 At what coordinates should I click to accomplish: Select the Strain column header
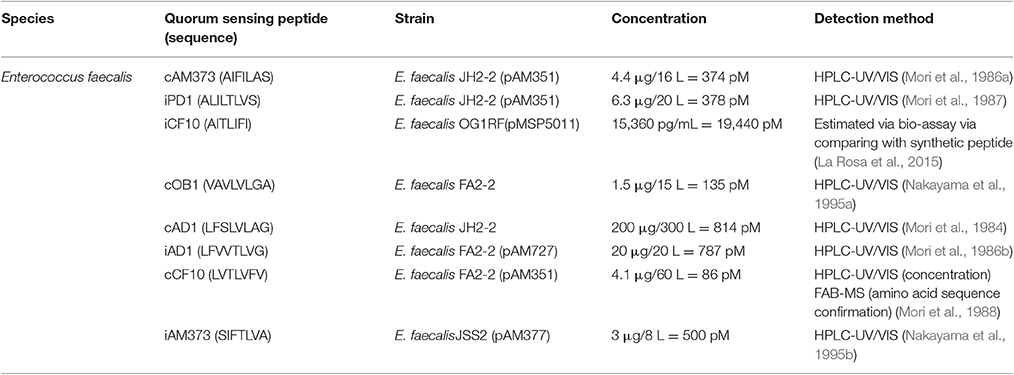pyautogui.click(x=415, y=19)
